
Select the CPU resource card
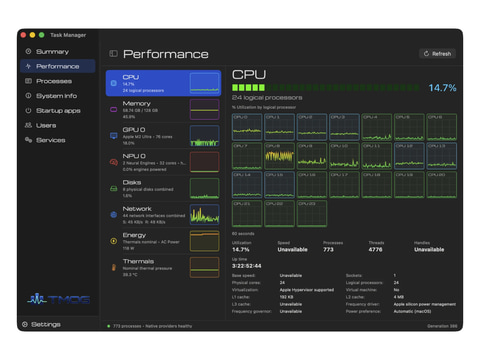(x=163, y=83)
